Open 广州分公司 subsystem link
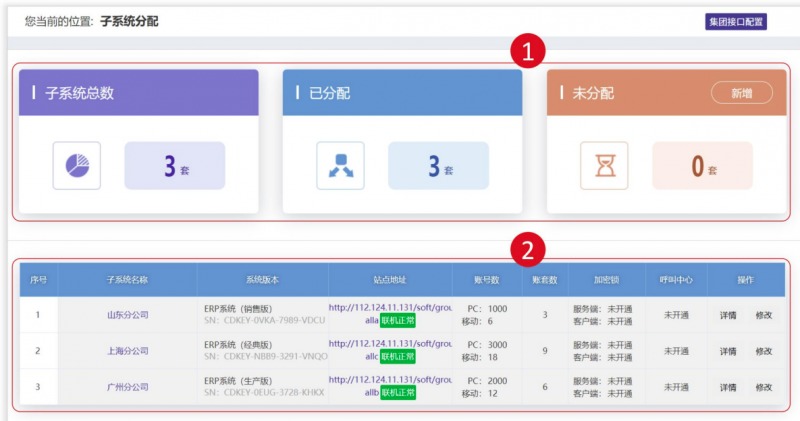 tap(128, 387)
